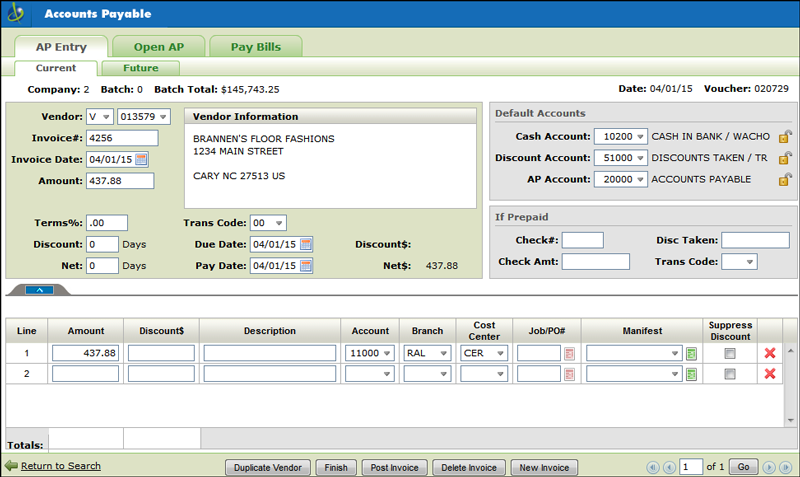The image size is (800, 477).
Task: Click the AP Account lock icon
Action: point(785,180)
